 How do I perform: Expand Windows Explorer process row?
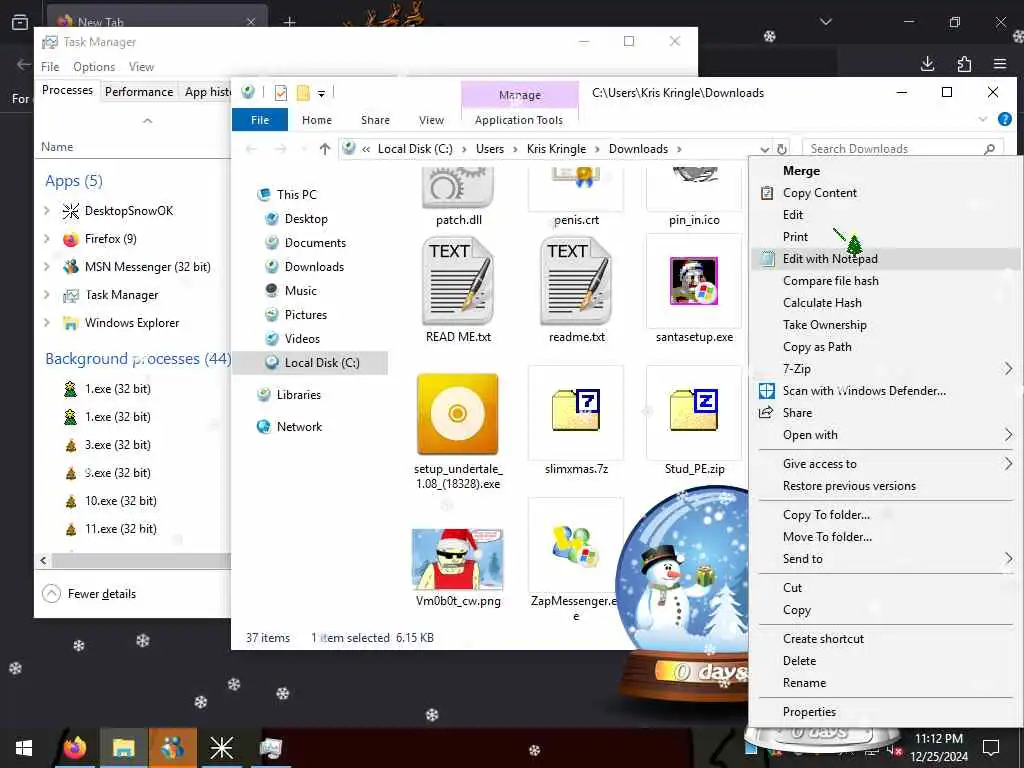[47, 323]
